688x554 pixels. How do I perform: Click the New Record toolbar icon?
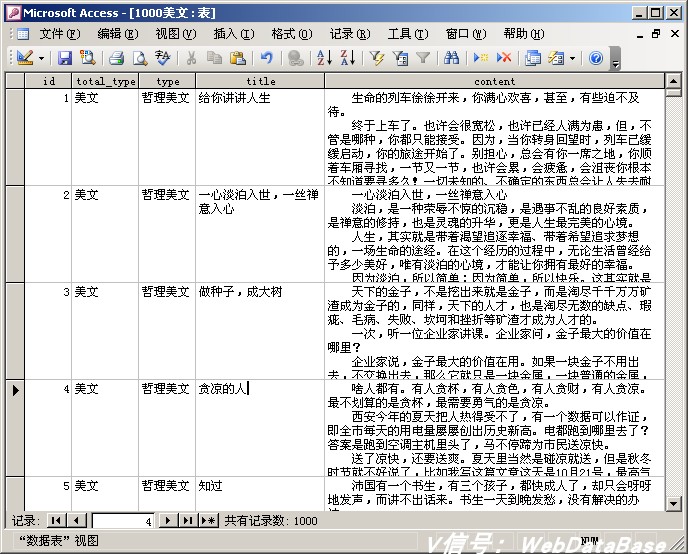click(x=480, y=58)
